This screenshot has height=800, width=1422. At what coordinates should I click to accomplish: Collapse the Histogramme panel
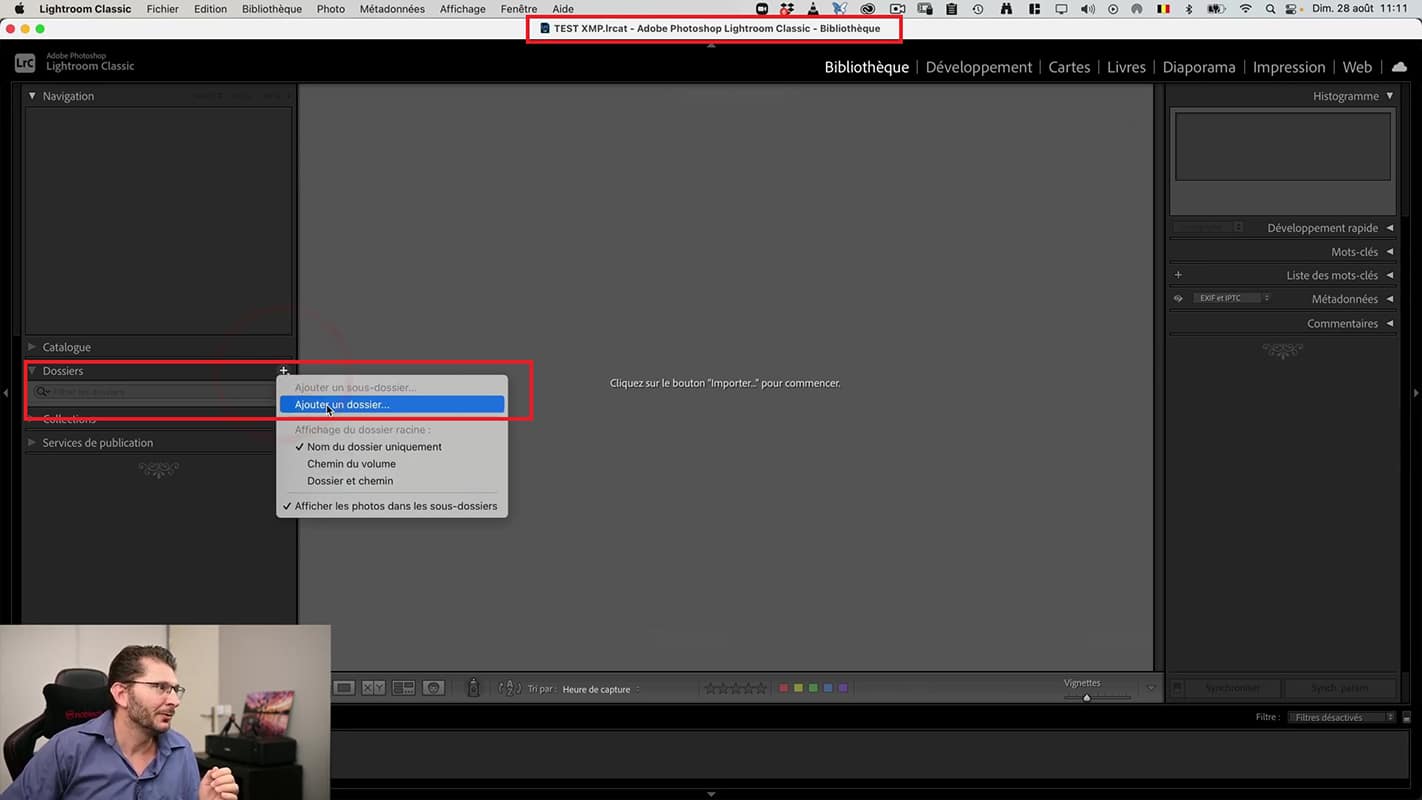[1390, 96]
